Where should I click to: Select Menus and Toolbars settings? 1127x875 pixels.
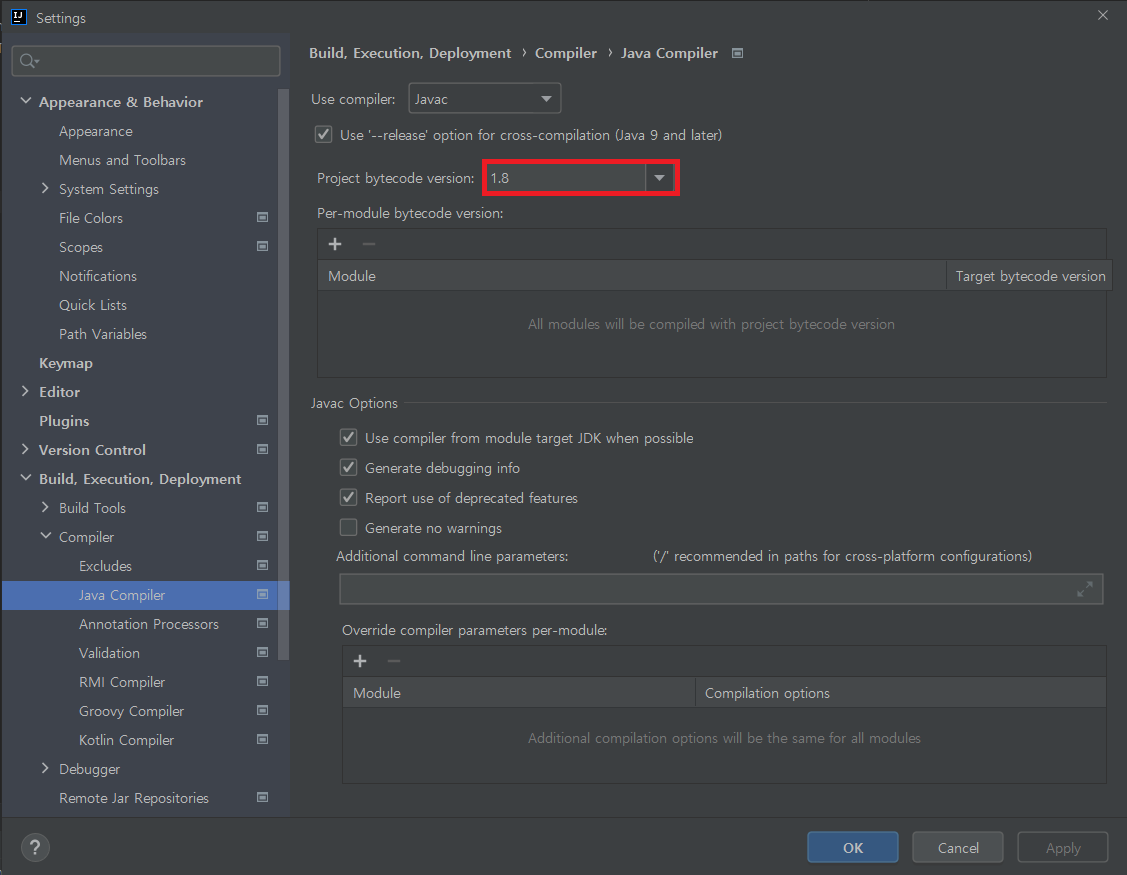122,160
